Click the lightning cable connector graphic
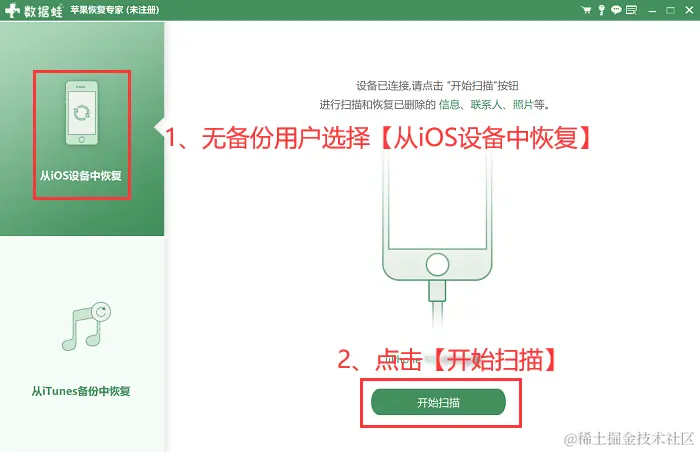Image resolution: width=700 pixels, height=452 pixels. [437, 291]
